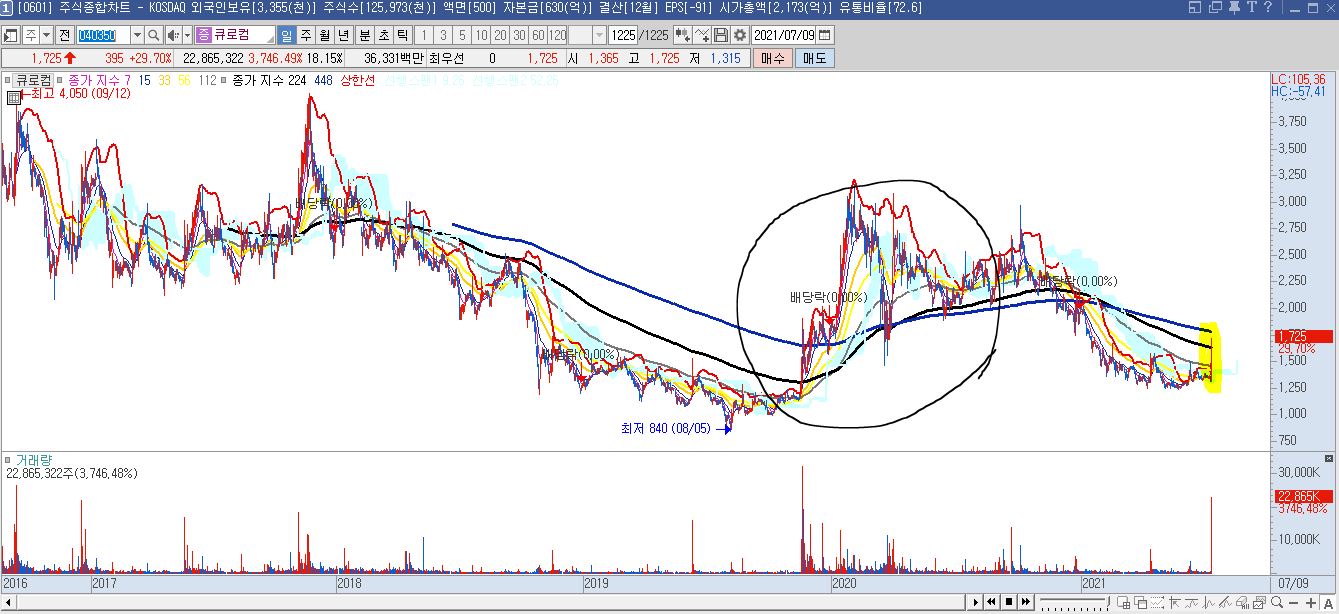Click the rewind button in chart replay
Screen dimensions: 1339x614
click(x=992, y=602)
